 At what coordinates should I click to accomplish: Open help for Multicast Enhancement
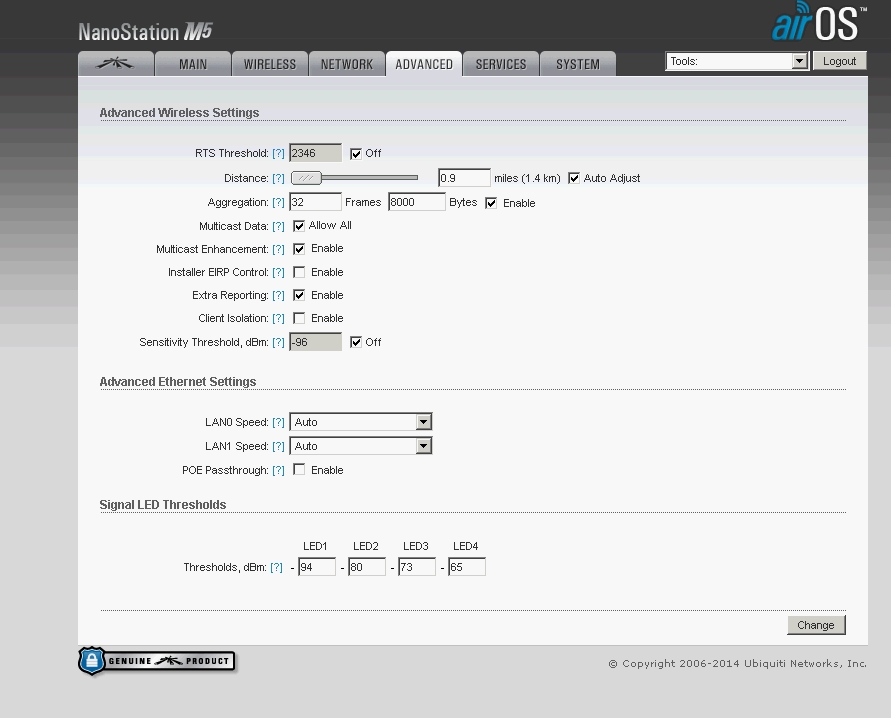tap(278, 249)
